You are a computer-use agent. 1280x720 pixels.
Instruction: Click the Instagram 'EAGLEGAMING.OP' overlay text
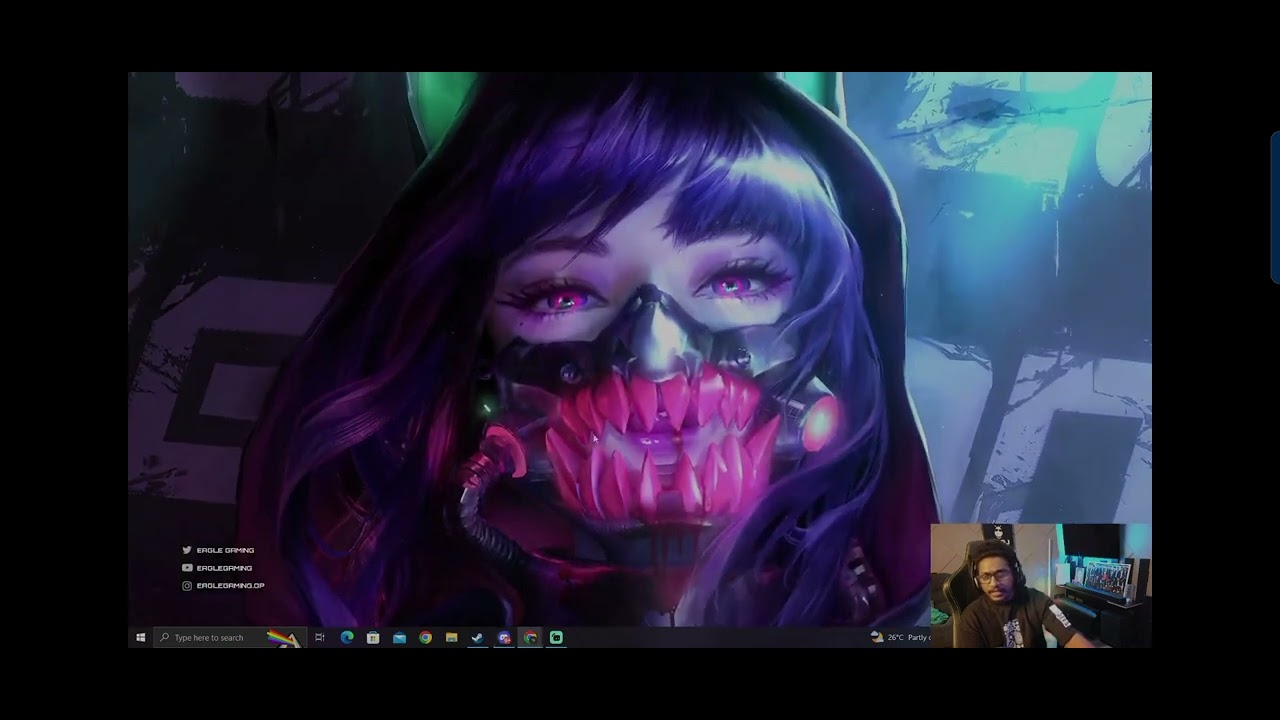(230, 586)
